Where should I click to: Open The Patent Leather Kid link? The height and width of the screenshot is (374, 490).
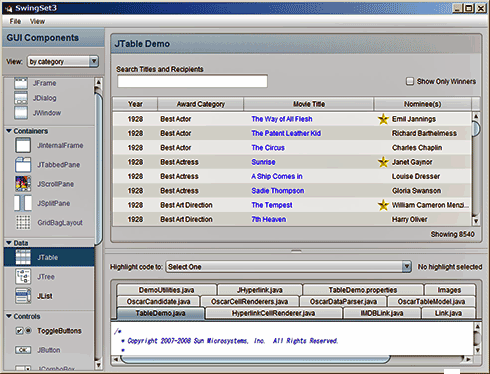click(286, 133)
